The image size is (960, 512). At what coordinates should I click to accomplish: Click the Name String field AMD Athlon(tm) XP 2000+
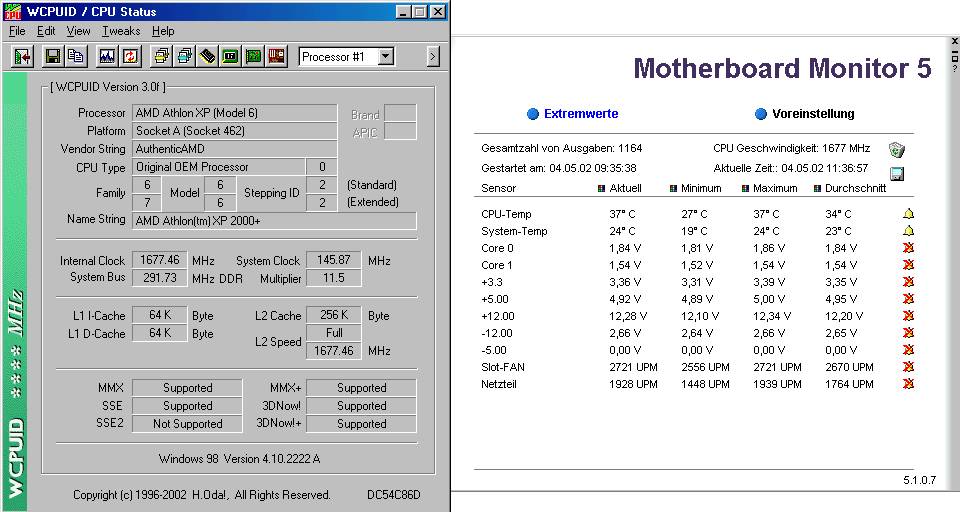(274, 220)
